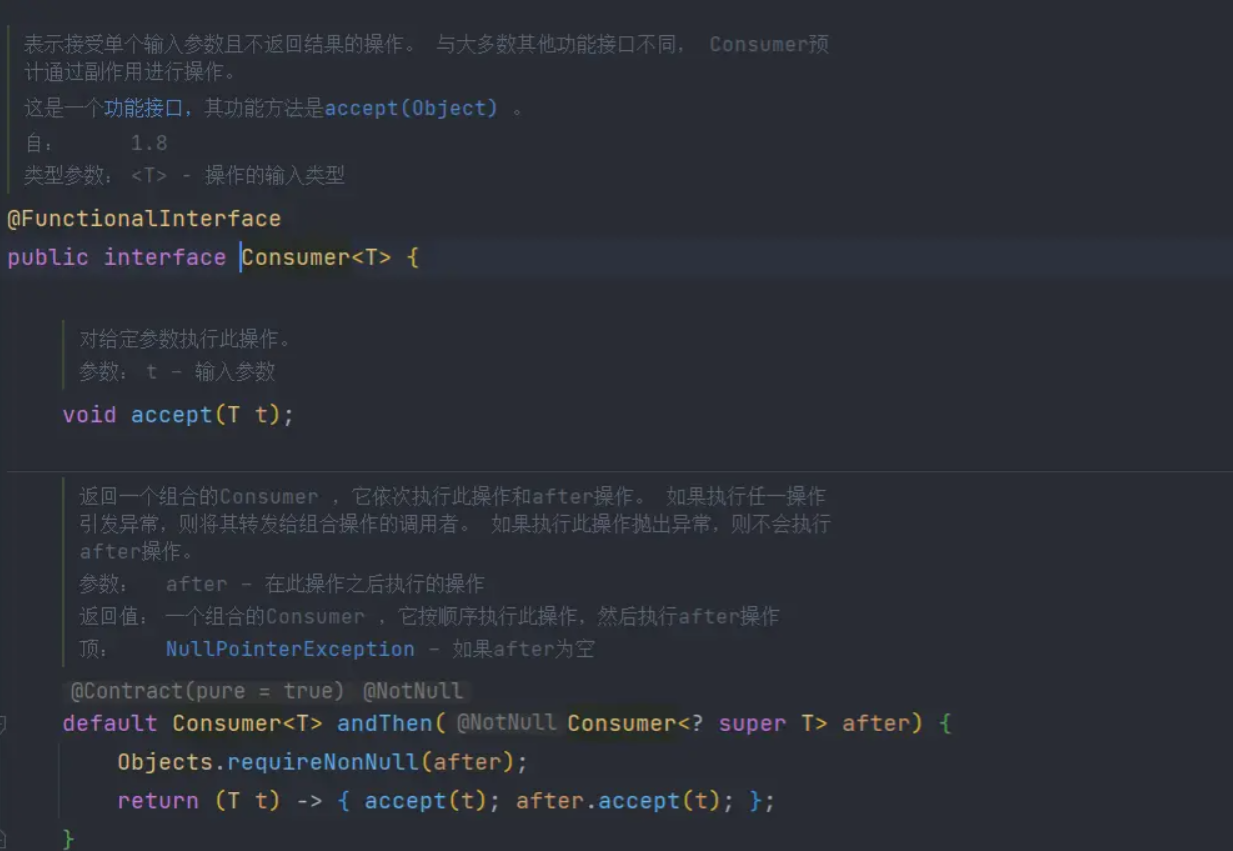Collapse the andThen method using gutter fold marker

tap(3, 723)
